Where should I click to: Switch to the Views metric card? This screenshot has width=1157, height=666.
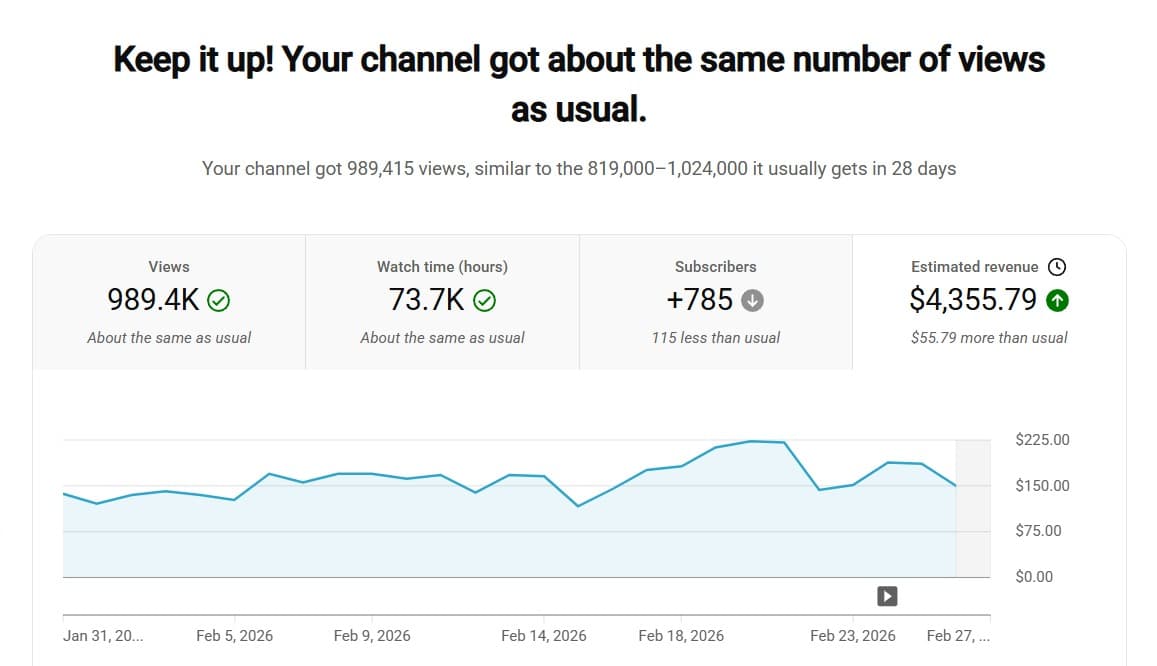pyautogui.click(x=168, y=300)
